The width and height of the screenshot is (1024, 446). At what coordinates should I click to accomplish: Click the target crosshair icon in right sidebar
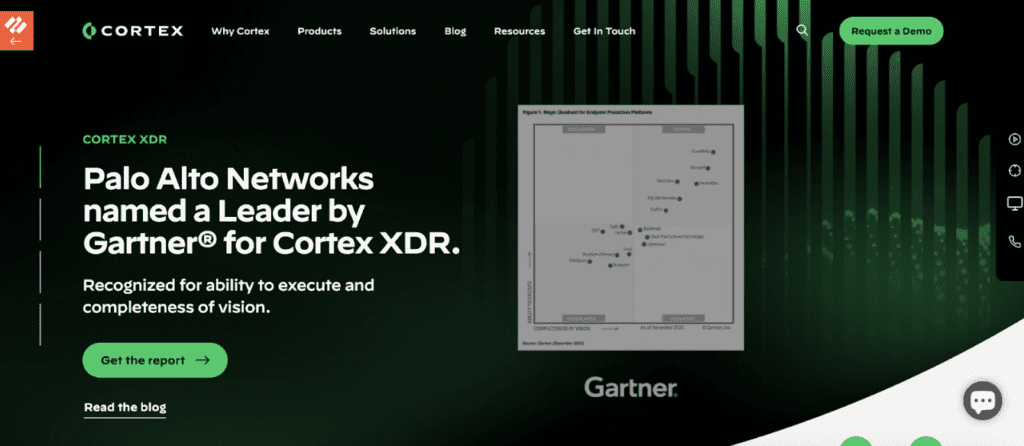(x=1014, y=170)
